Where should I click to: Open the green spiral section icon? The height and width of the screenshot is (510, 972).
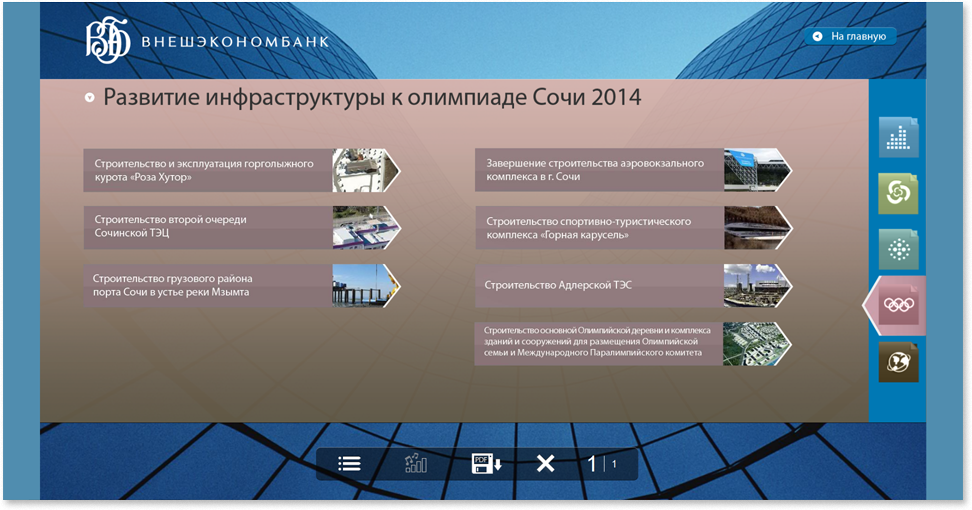tap(898, 193)
